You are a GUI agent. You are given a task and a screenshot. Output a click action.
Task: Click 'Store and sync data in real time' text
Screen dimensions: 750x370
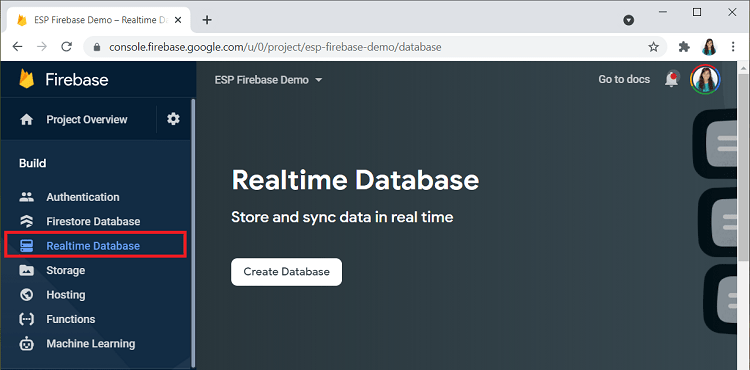[x=342, y=217]
